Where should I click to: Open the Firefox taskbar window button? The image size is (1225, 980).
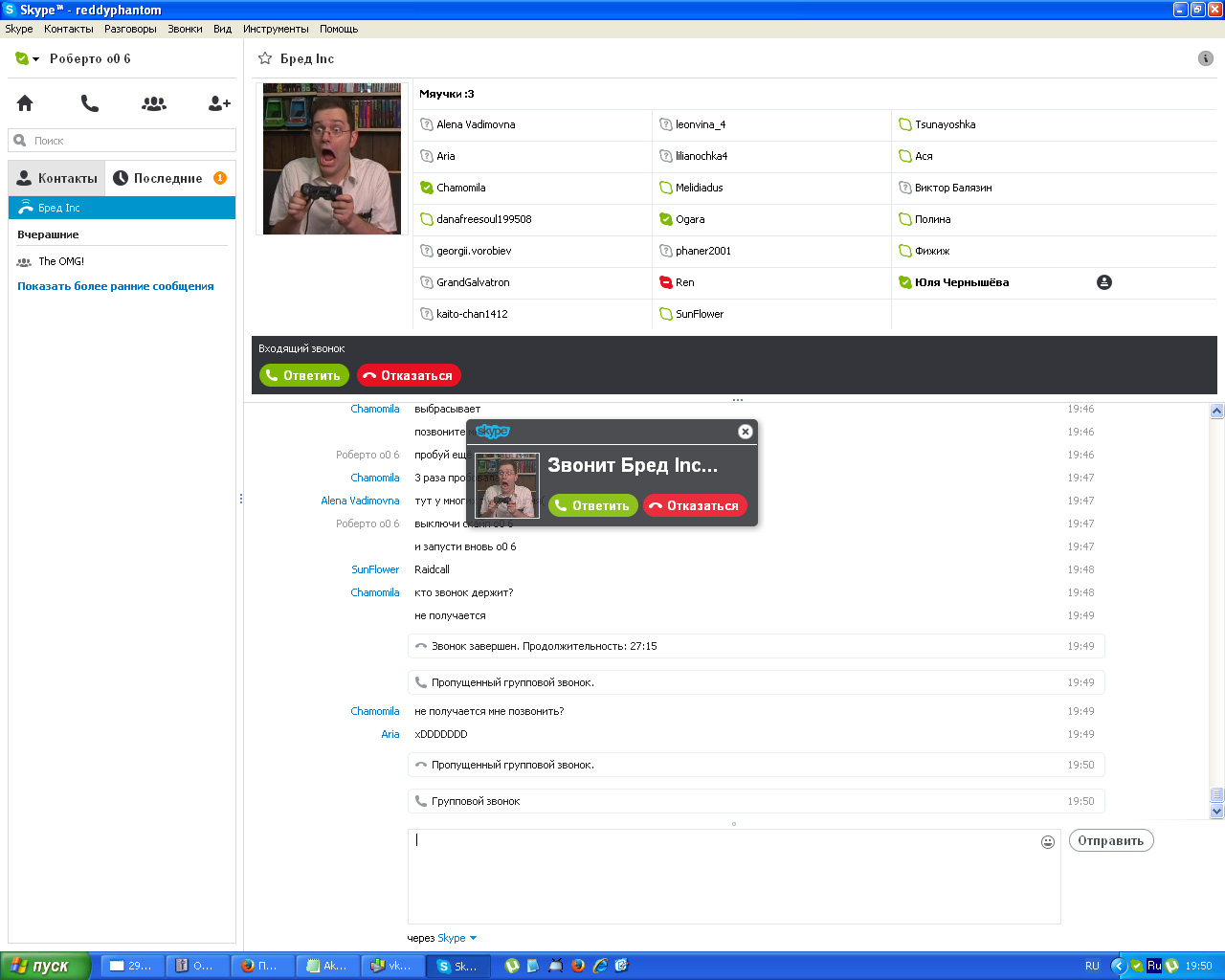(263, 966)
